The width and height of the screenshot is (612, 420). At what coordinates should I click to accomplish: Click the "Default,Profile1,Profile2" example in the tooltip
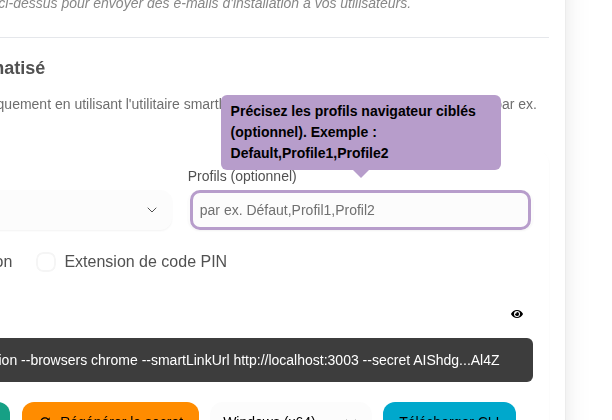[x=309, y=153]
